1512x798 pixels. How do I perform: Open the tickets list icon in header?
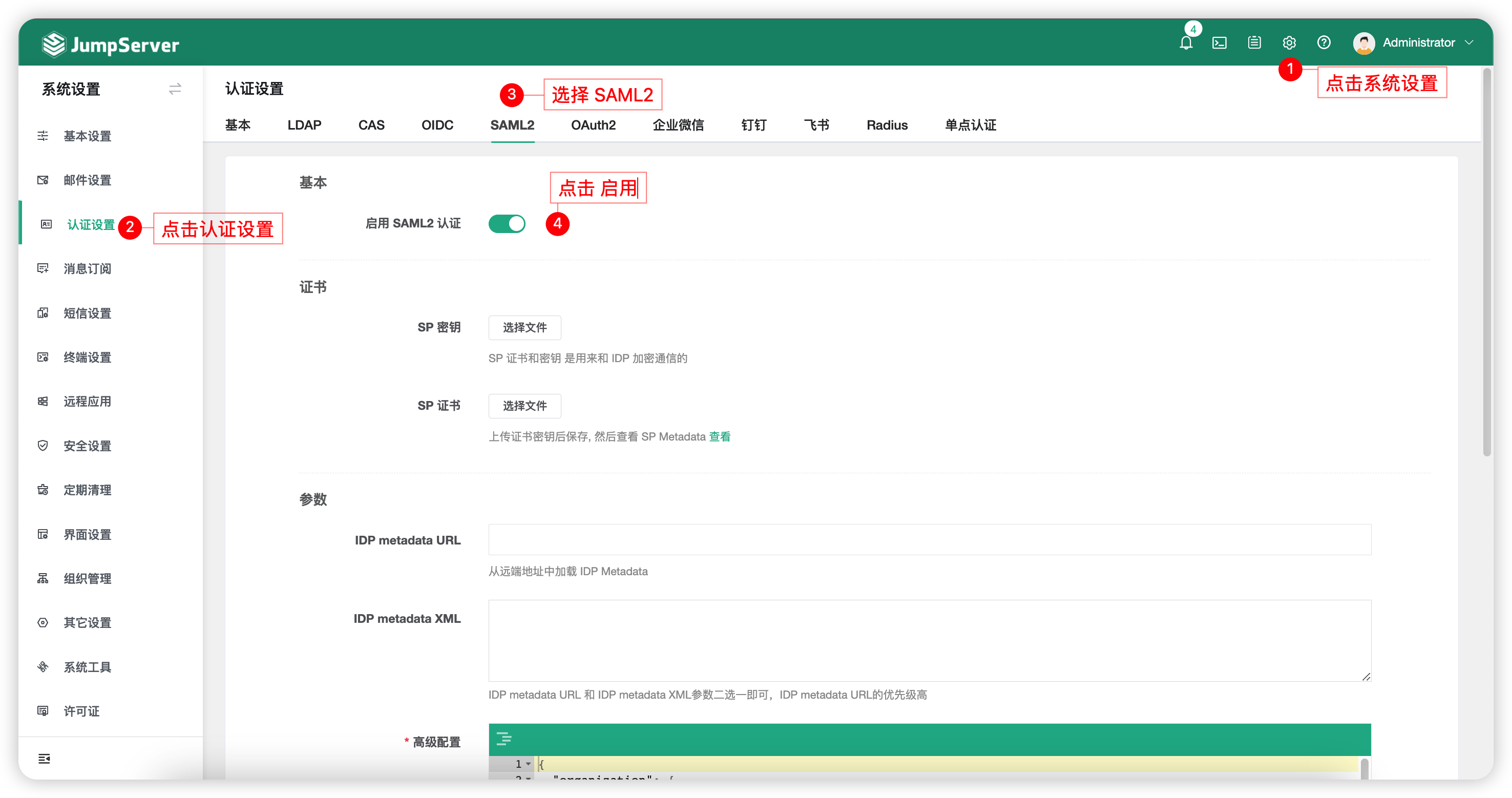1254,43
